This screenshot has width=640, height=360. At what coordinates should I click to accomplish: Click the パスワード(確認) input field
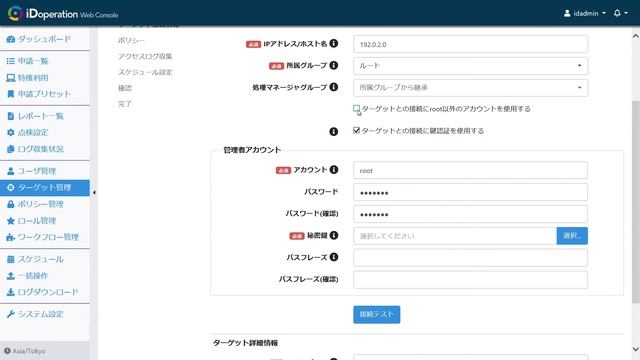[x=470, y=214]
